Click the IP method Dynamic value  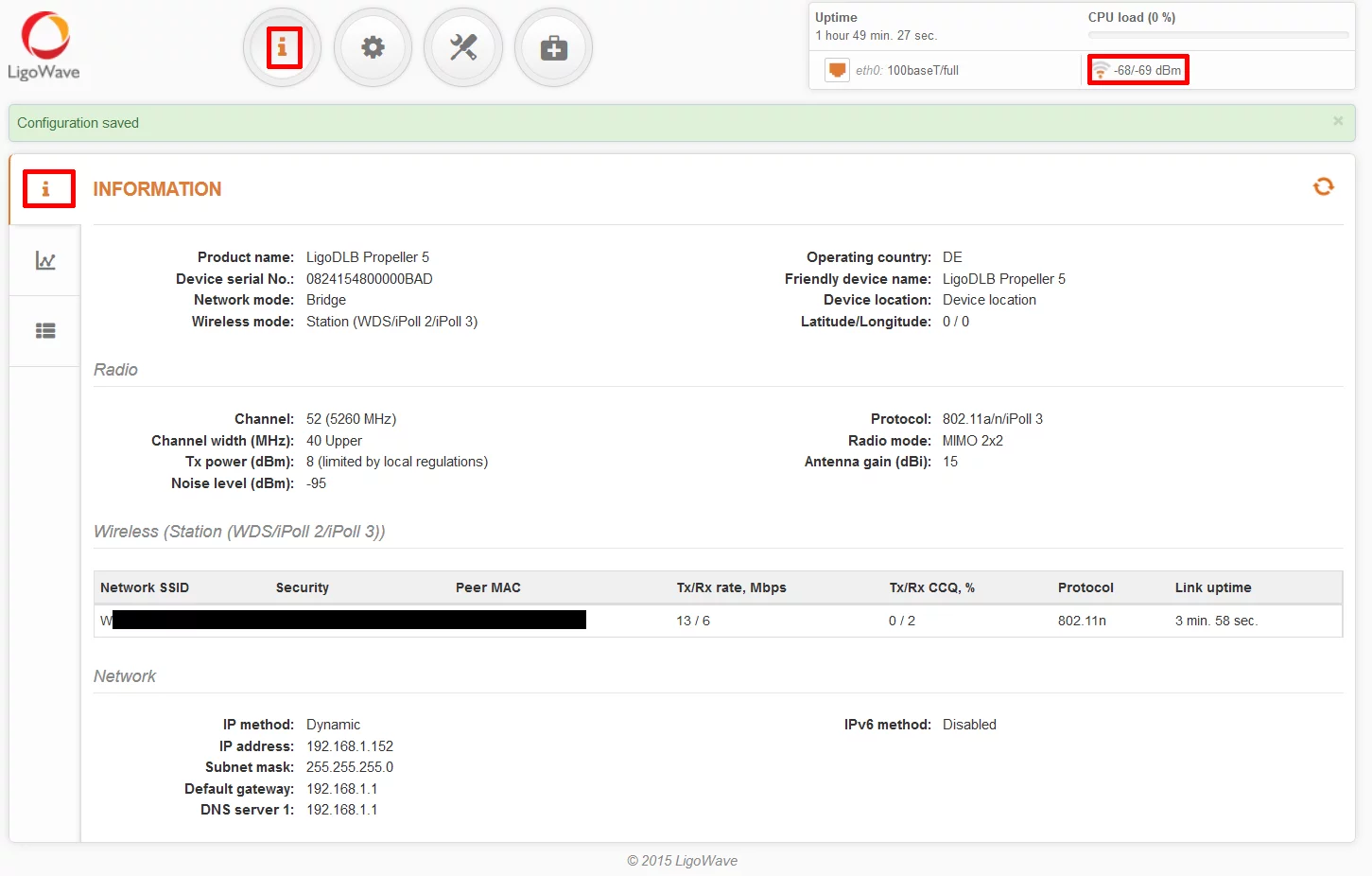tap(333, 725)
